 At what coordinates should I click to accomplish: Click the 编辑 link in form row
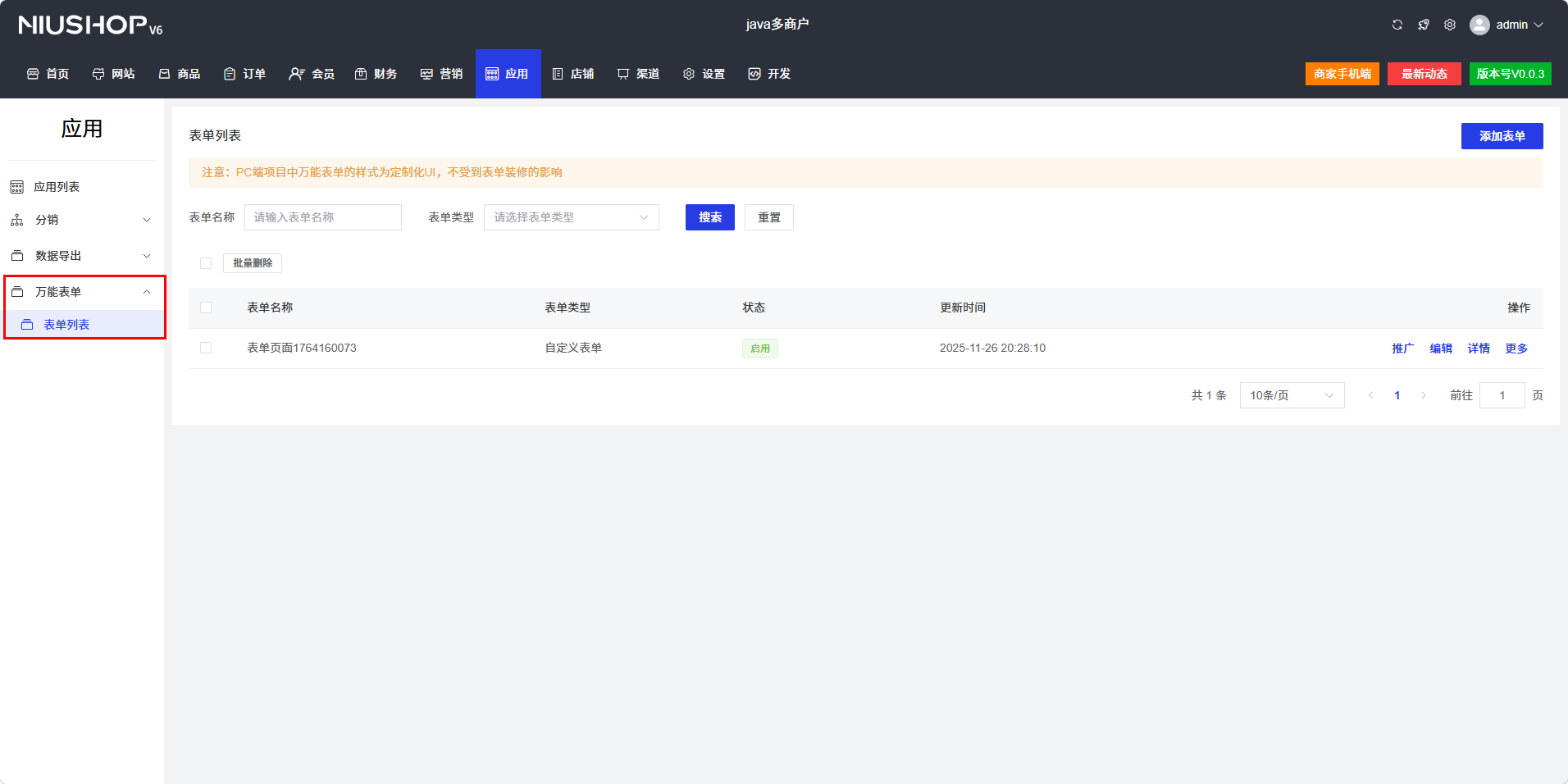pos(1441,349)
